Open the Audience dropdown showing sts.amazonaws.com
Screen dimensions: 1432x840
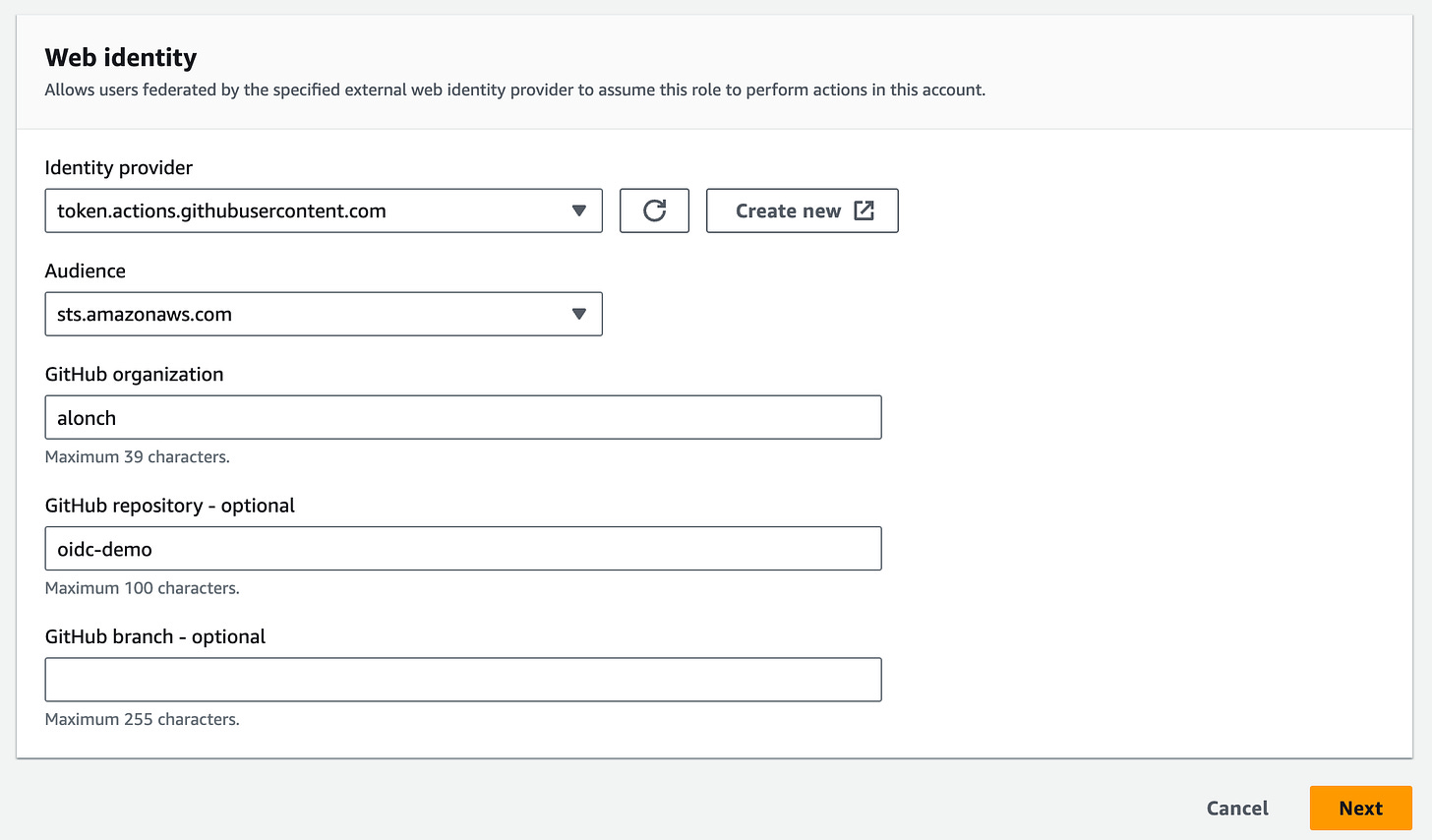coord(324,314)
